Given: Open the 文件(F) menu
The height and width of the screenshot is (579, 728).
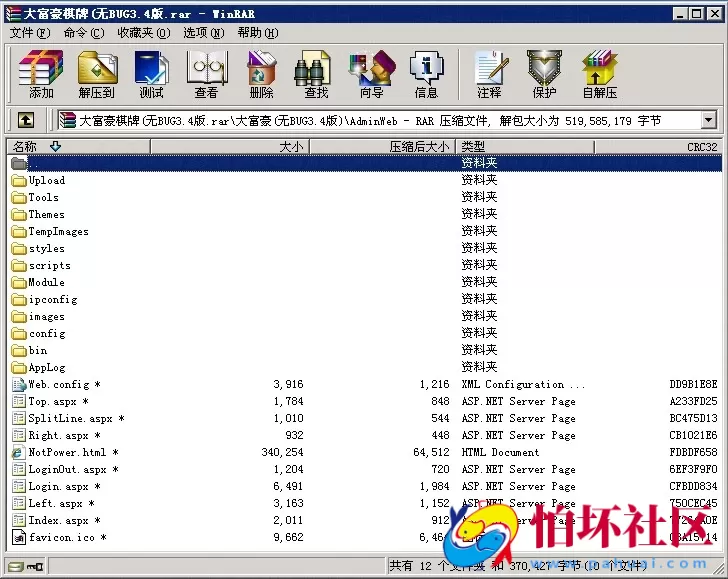Looking at the screenshot, I should [30, 33].
